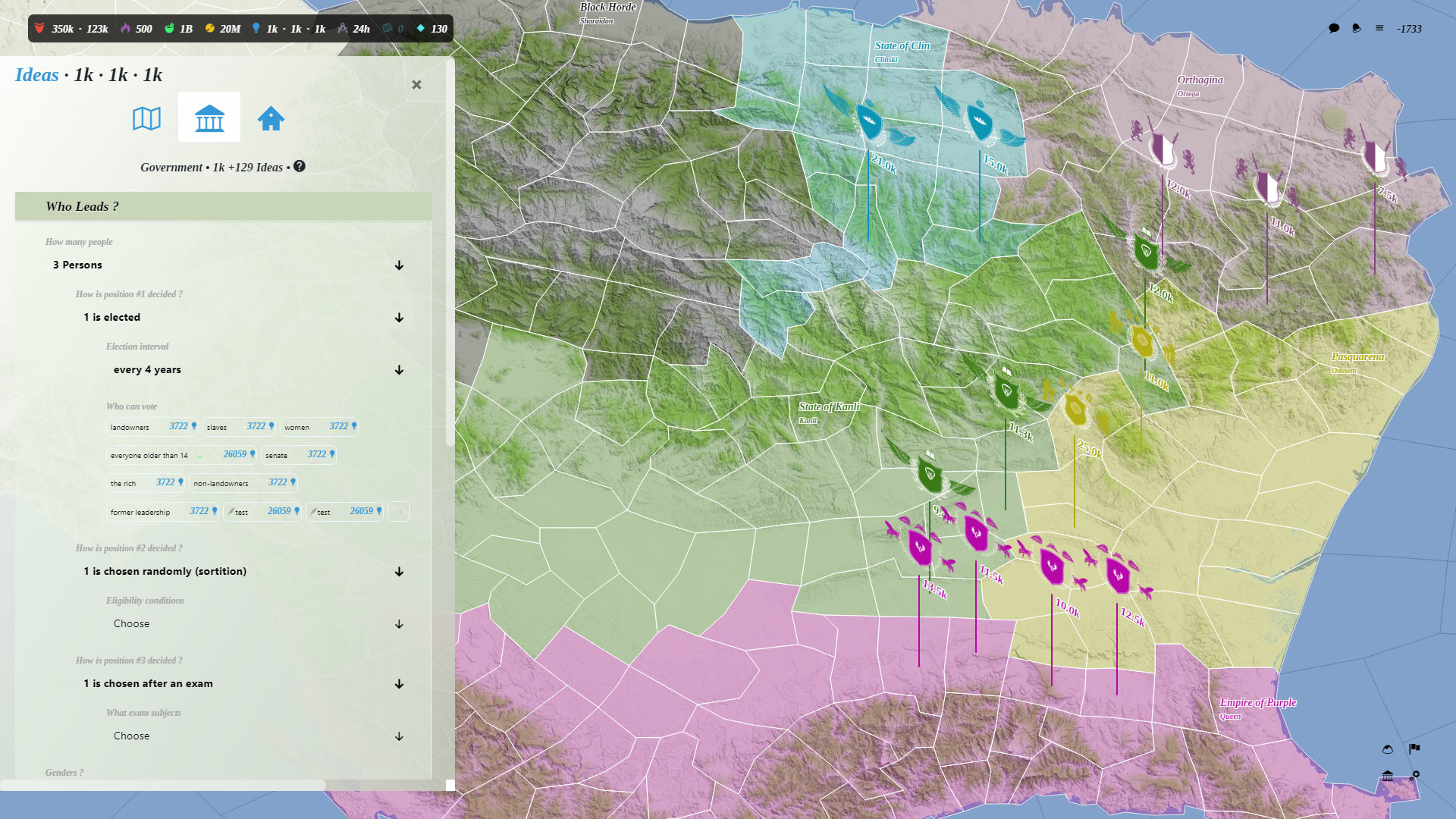Click the horizontal scrollbar below panel
Image resolution: width=1456 pixels, height=819 pixels.
tap(163, 785)
